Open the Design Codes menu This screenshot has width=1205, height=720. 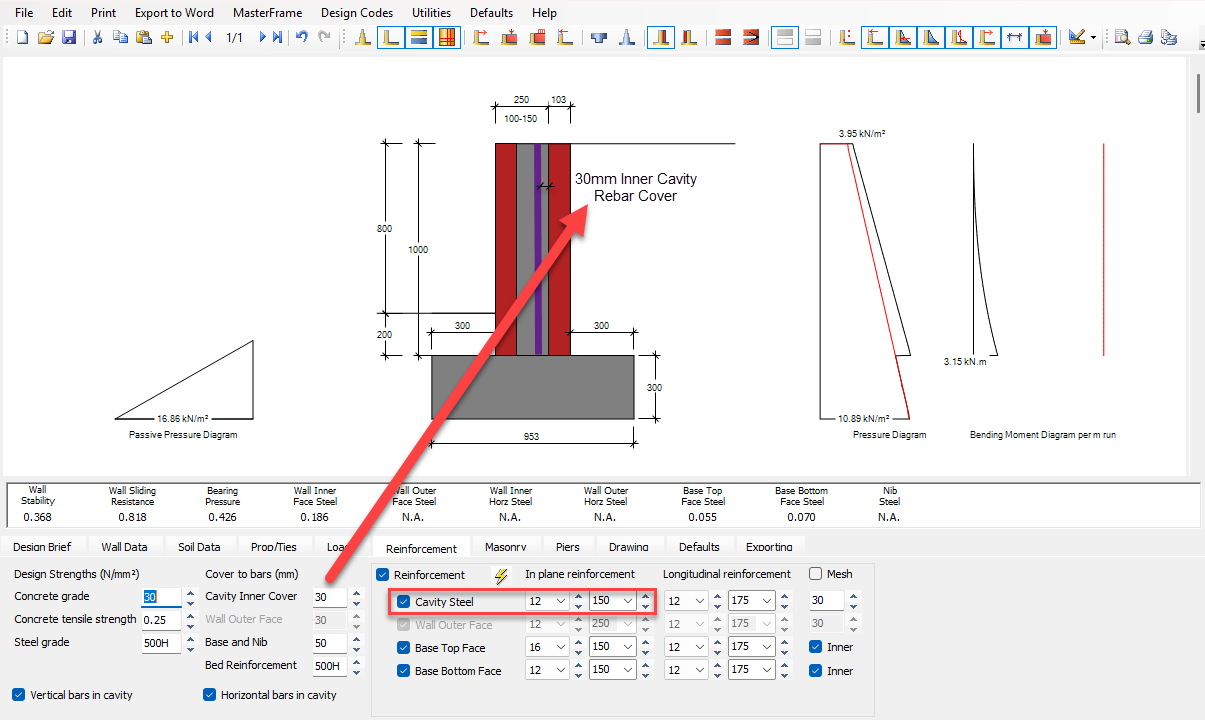pyautogui.click(x=356, y=13)
